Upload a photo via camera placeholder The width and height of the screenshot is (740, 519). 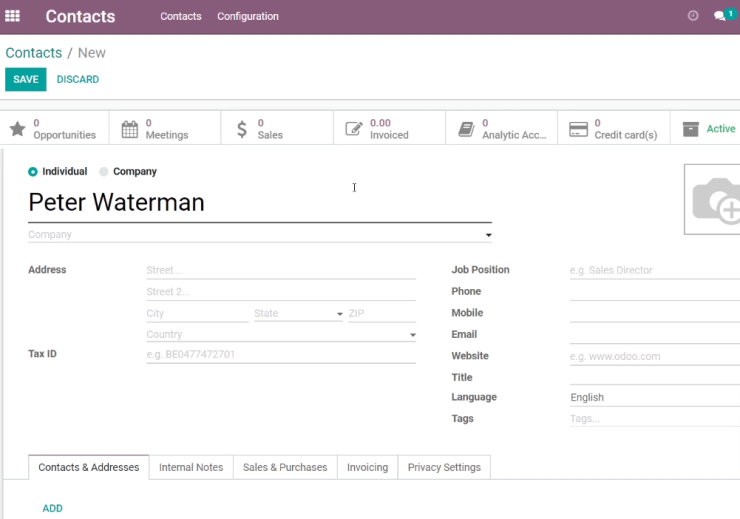pos(713,199)
